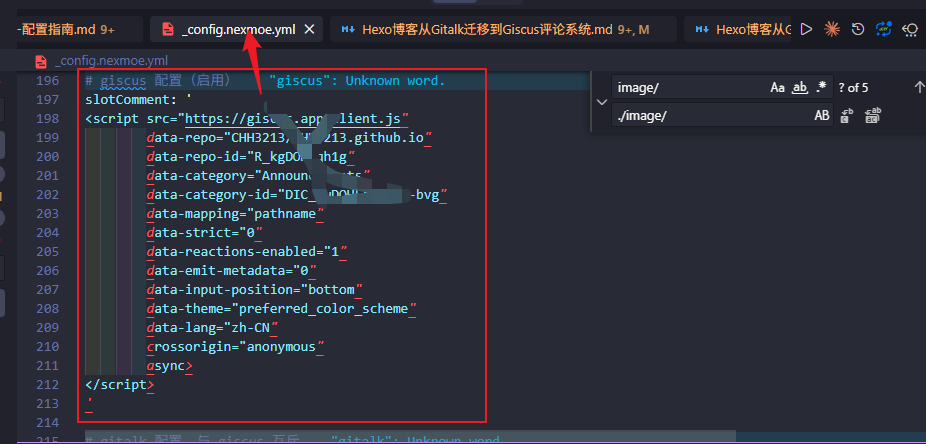Image resolution: width=926 pixels, height=444 pixels.
Task: Toggle regular expression search option
Action: coord(821,88)
